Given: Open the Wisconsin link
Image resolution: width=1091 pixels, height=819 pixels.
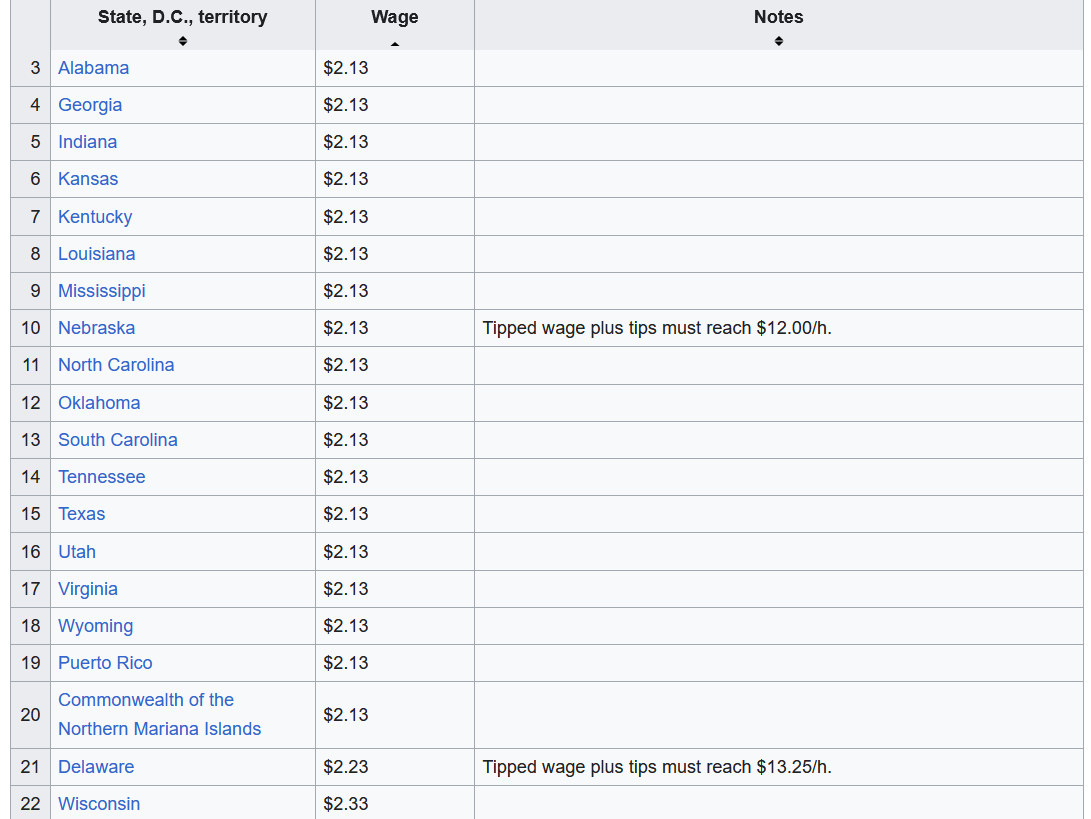Looking at the screenshot, I should pos(99,804).
